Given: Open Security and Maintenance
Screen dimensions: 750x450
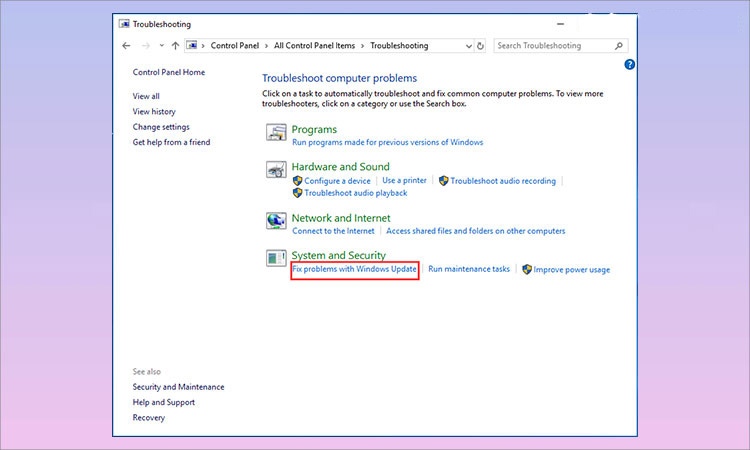Looking at the screenshot, I should tap(178, 387).
